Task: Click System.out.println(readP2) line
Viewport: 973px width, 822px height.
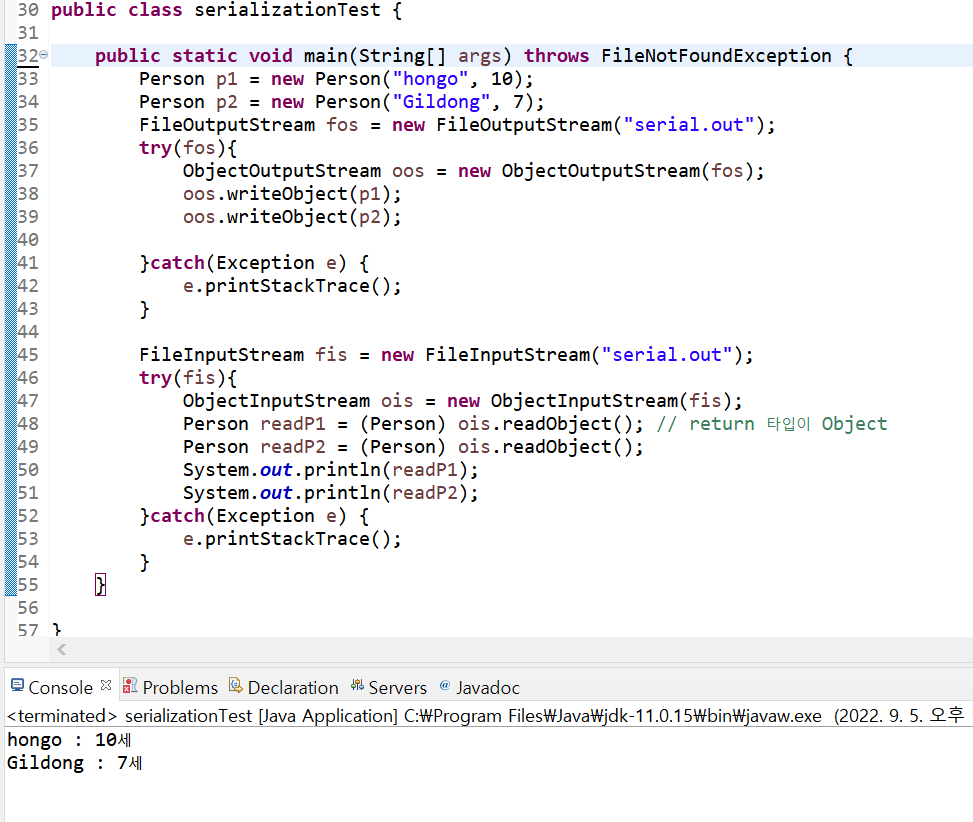Action: pos(331,493)
